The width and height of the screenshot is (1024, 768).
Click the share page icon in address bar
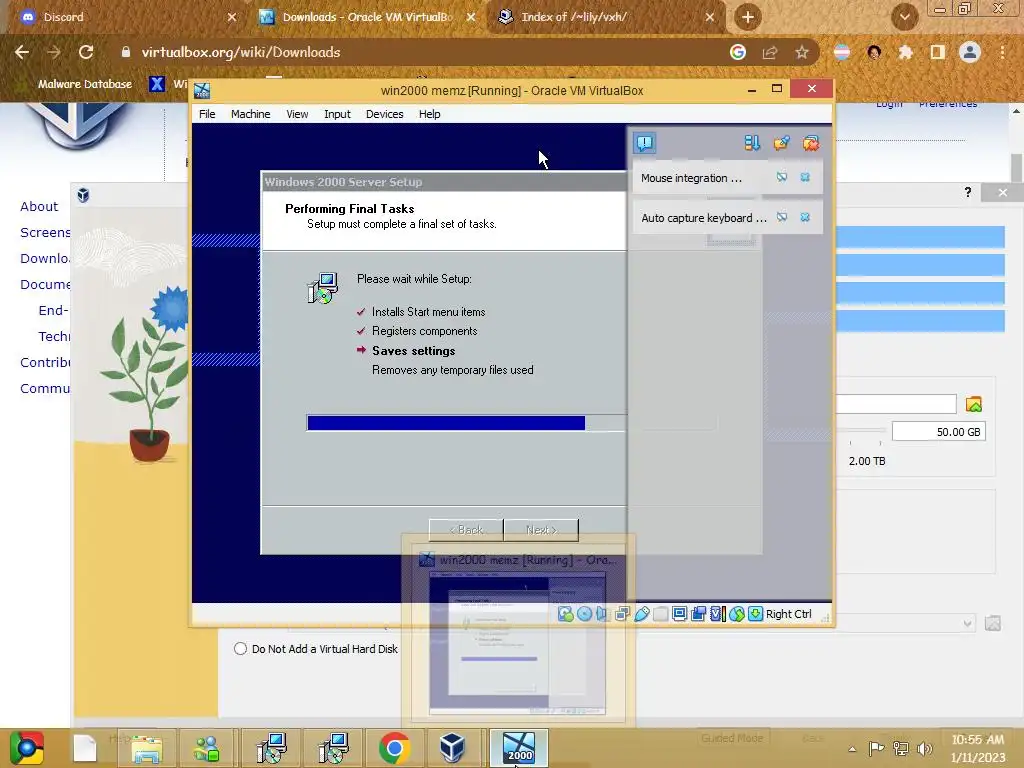(770, 52)
